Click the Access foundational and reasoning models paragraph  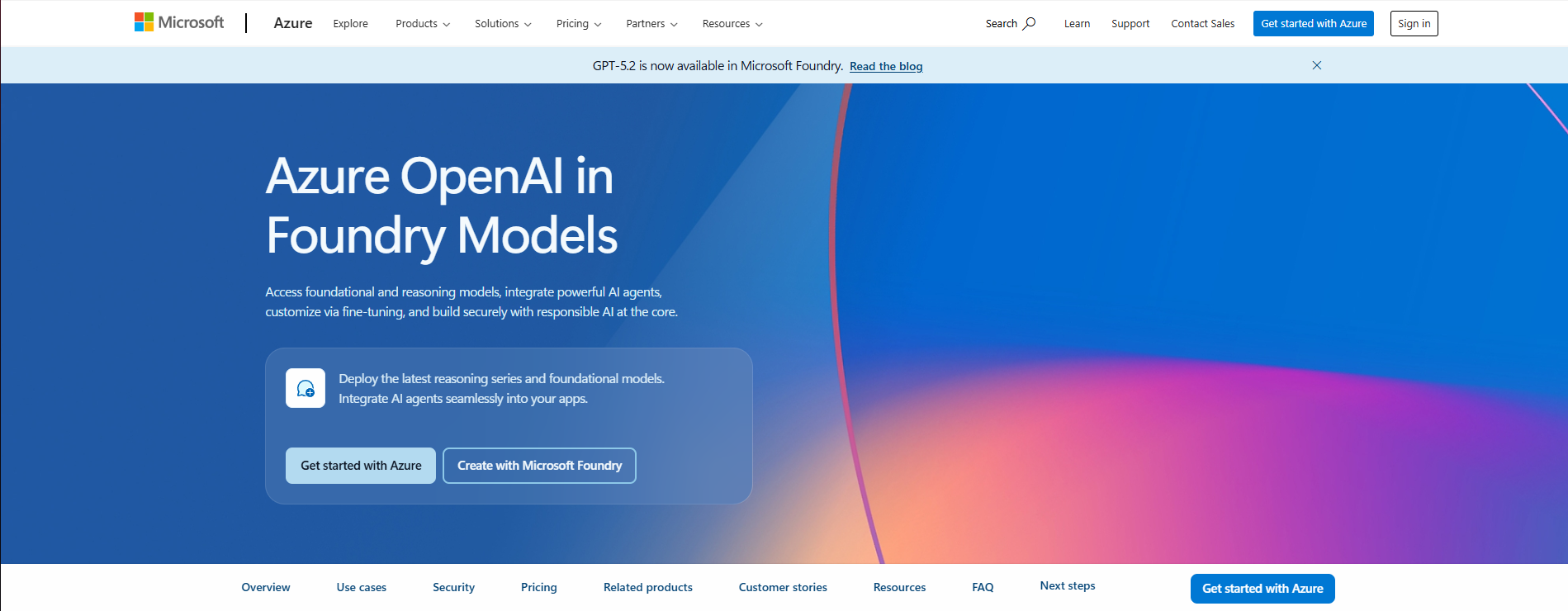[471, 301]
